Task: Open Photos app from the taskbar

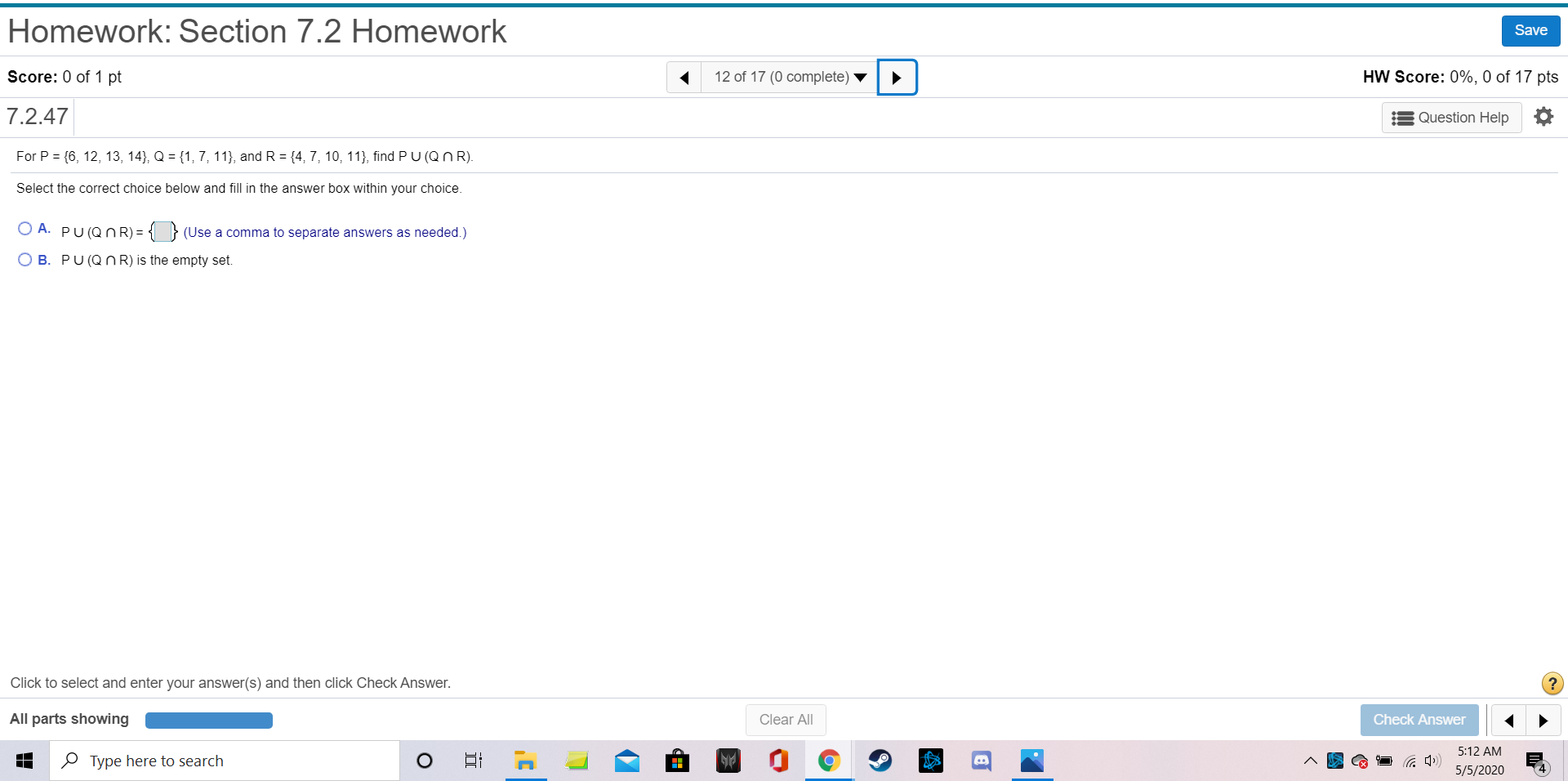Action: (1032, 761)
